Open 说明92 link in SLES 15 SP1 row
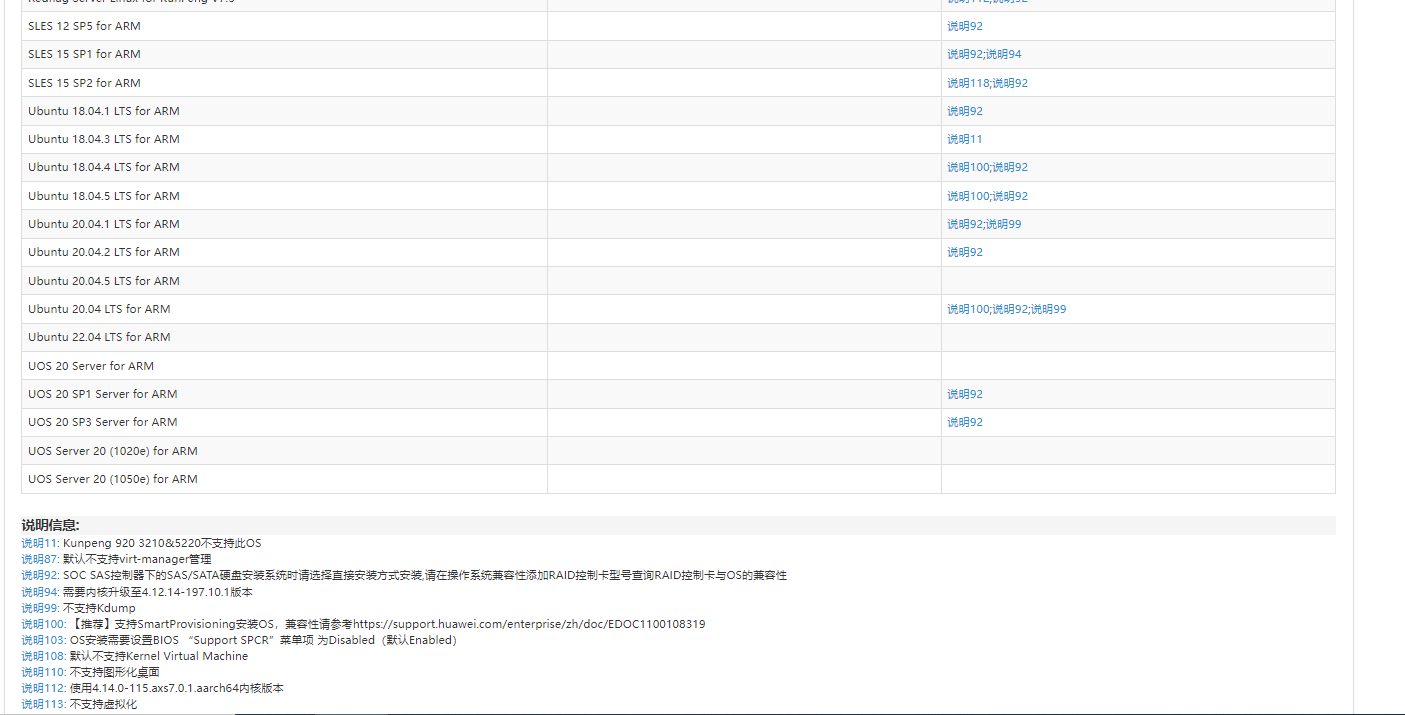Viewport: 1405px width, 715px height. coord(965,54)
